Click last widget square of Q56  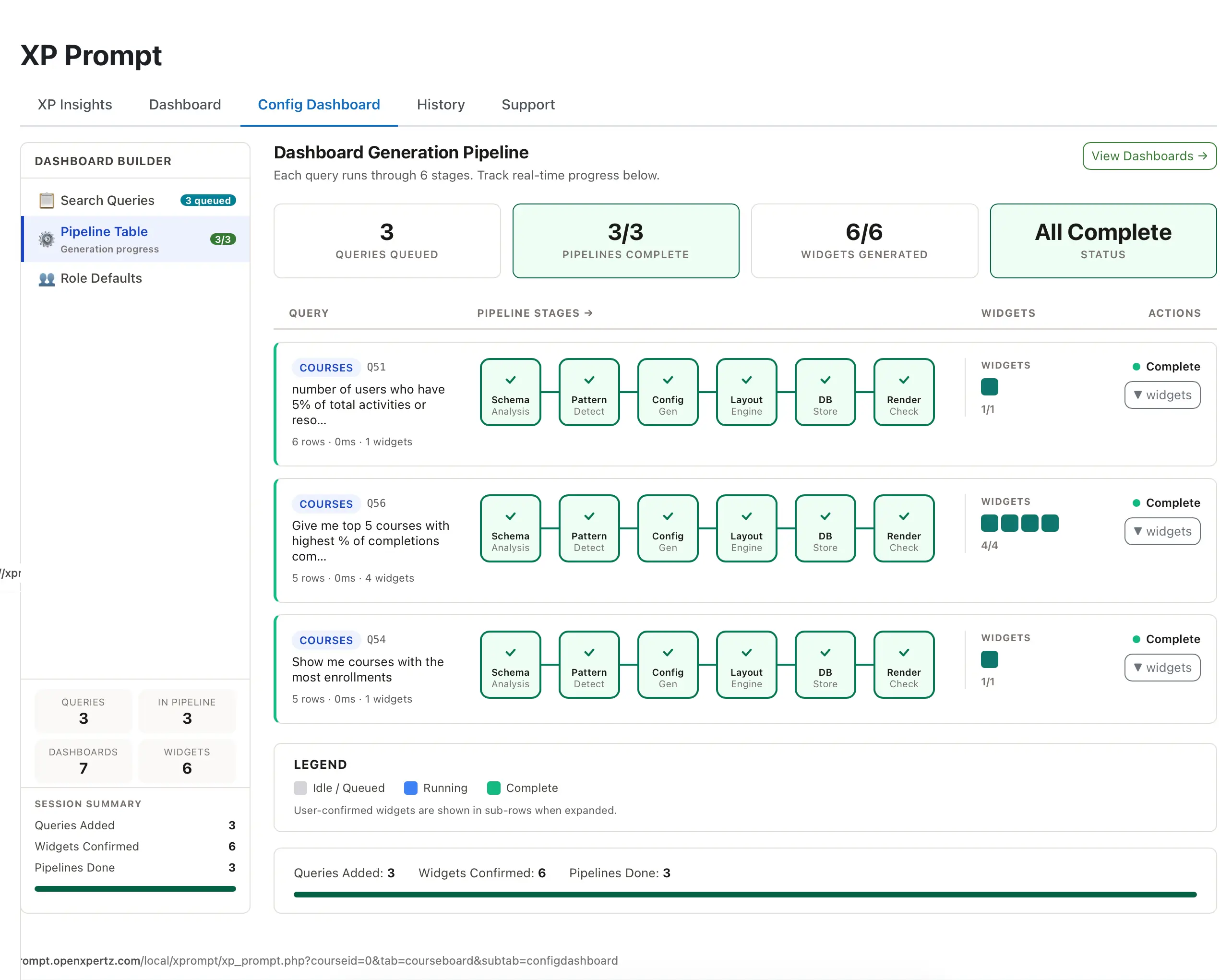[1050, 524]
